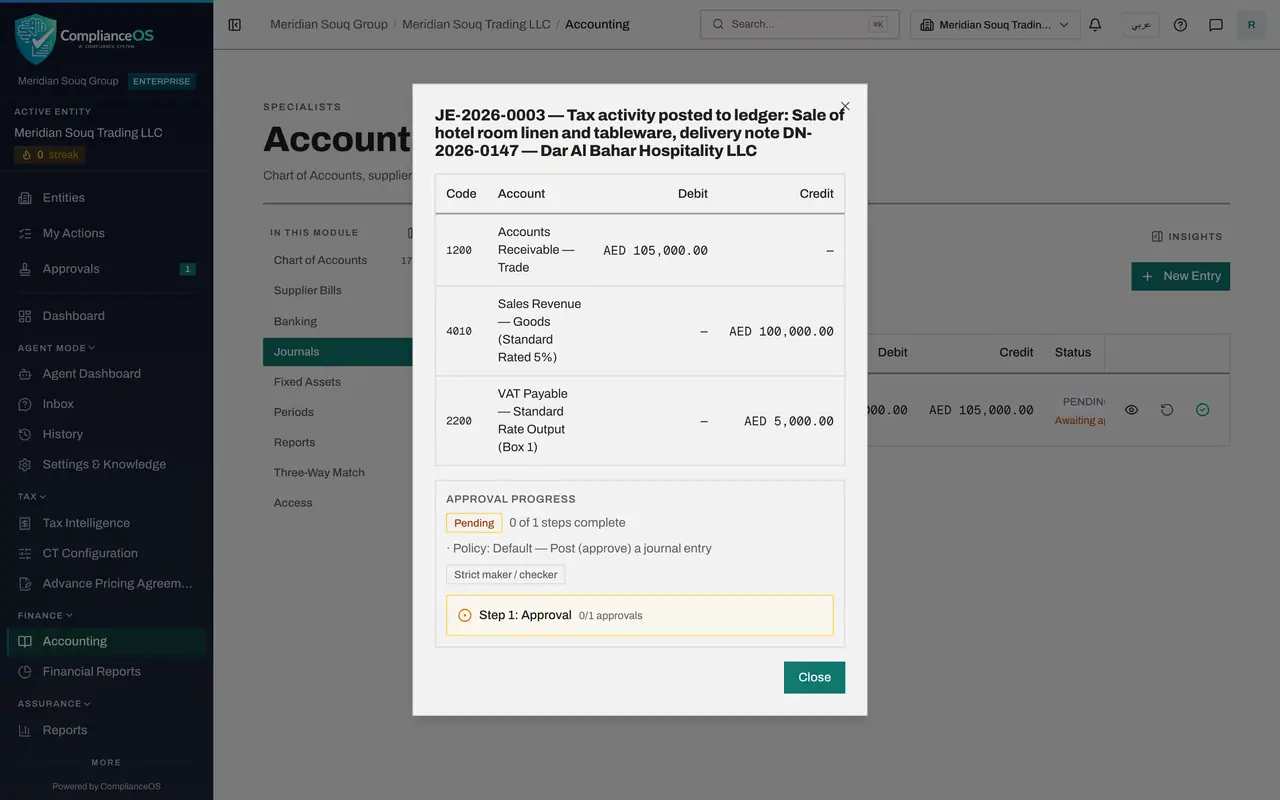This screenshot has height=800, width=1280.
Task: Open the notifications bell
Action: 1095,25
